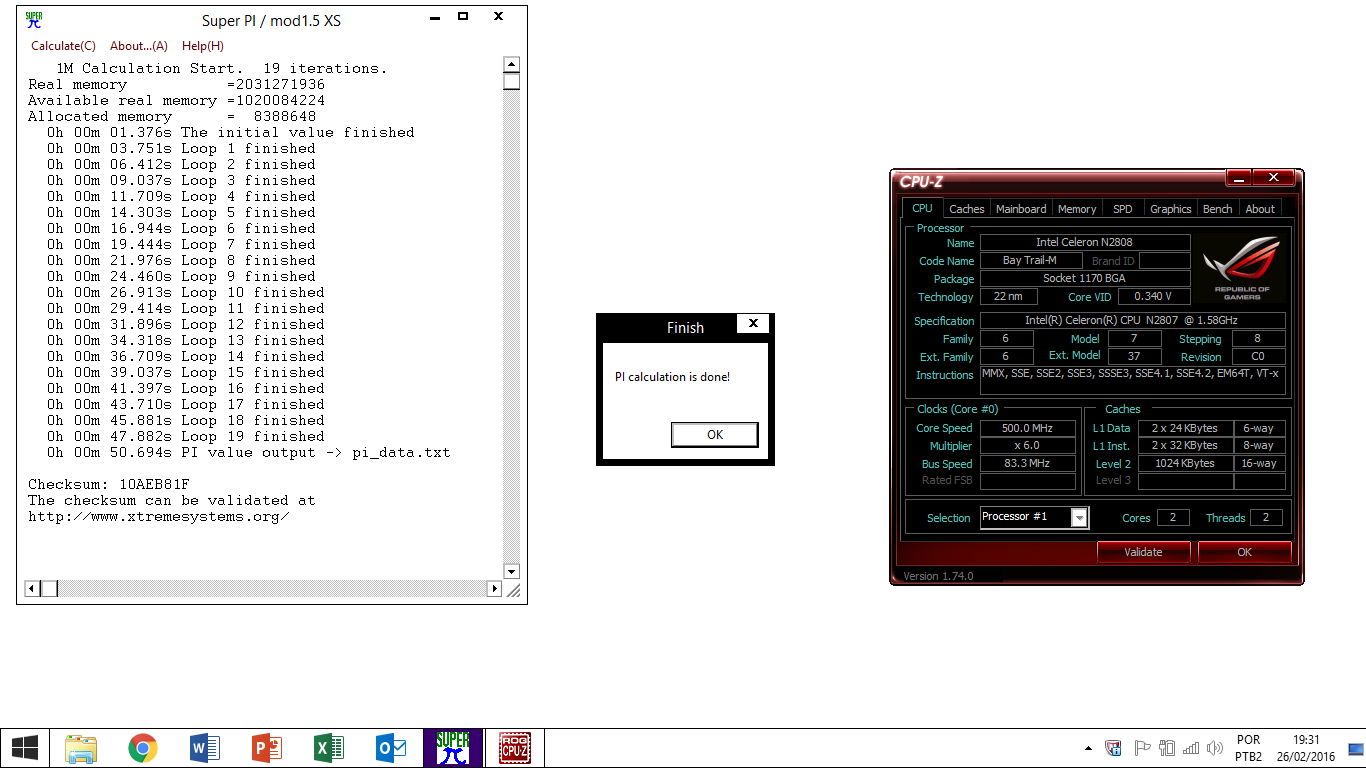Expand the Processor #1 selection dropdown
The image size is (1366, 768).
pyautogui.click(x=1079, y=518)
